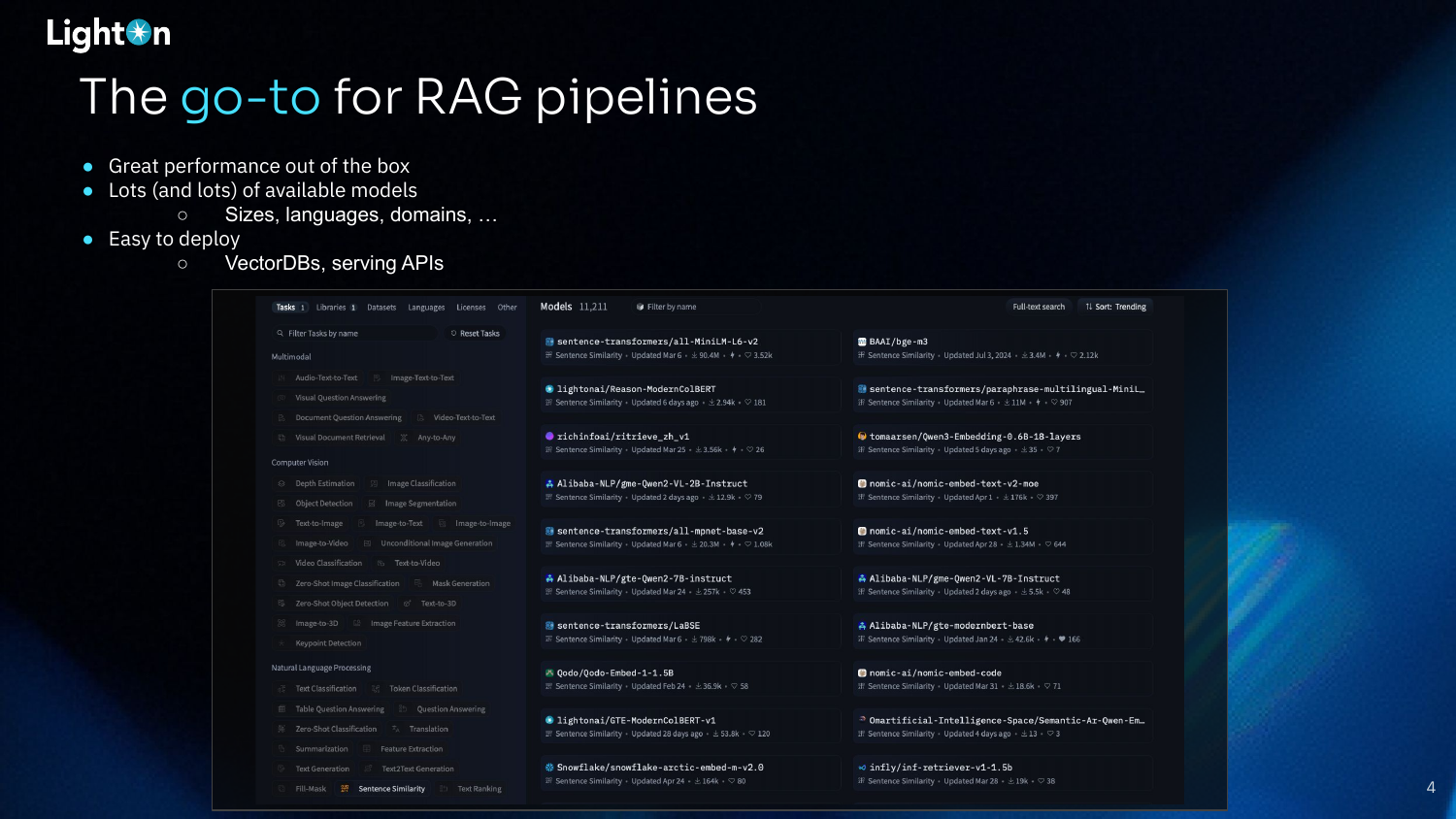Select the Other filter tab

tap(508, 308)
